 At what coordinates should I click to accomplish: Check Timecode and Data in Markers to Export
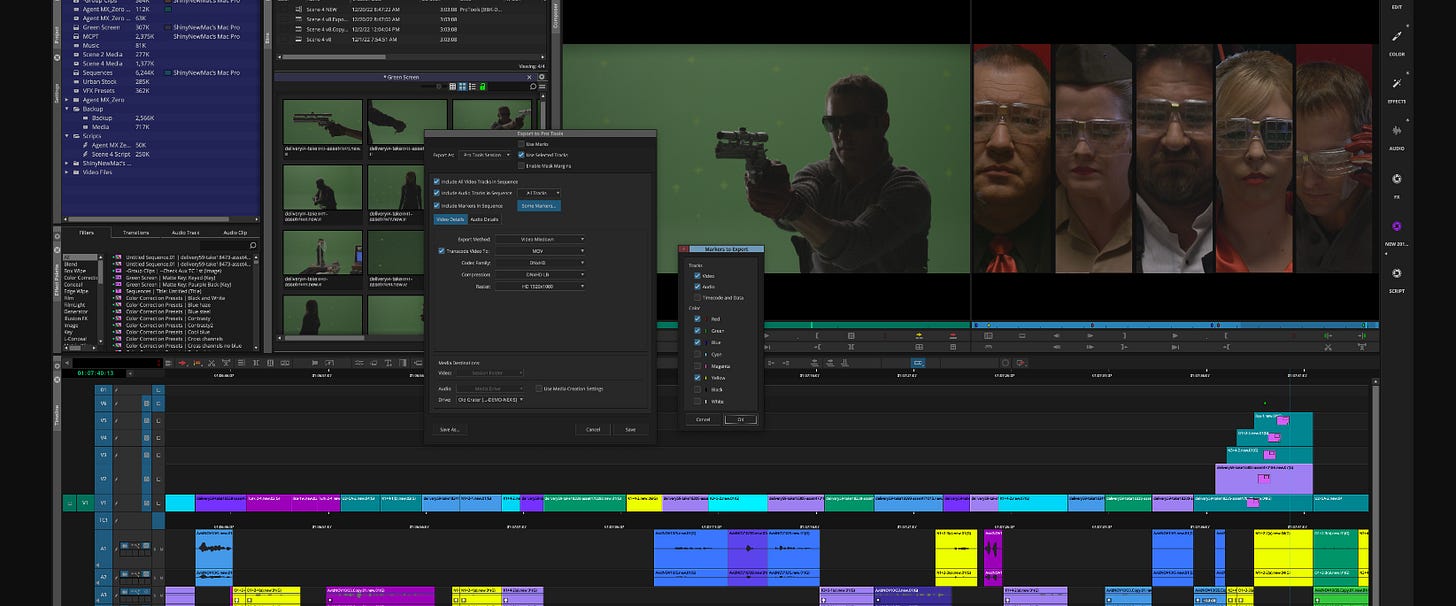click(x=697, y=298)
